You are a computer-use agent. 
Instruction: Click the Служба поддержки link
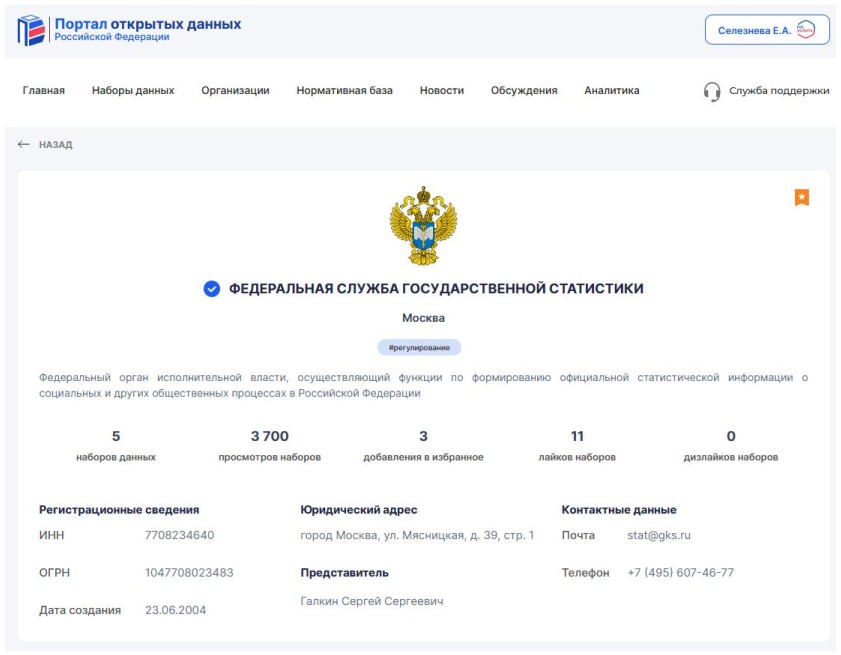point(778,91)
